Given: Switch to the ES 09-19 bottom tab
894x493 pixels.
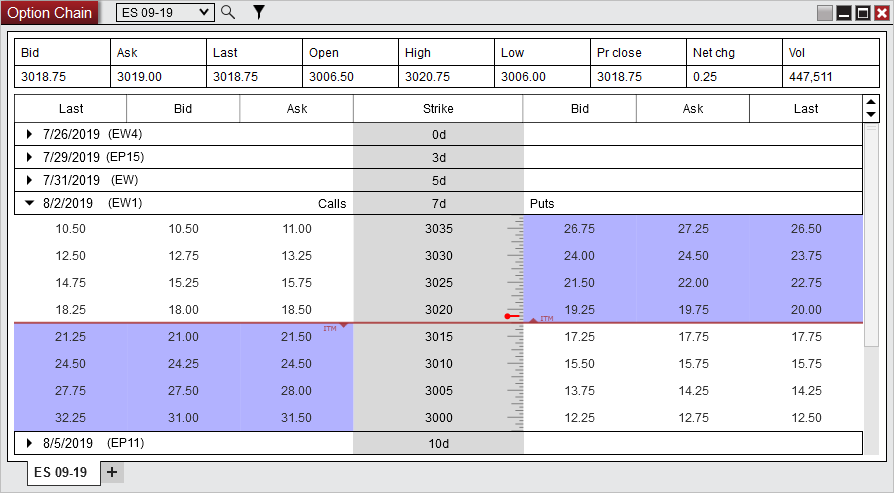Looking at the screenshot, I should click(60, 472).
